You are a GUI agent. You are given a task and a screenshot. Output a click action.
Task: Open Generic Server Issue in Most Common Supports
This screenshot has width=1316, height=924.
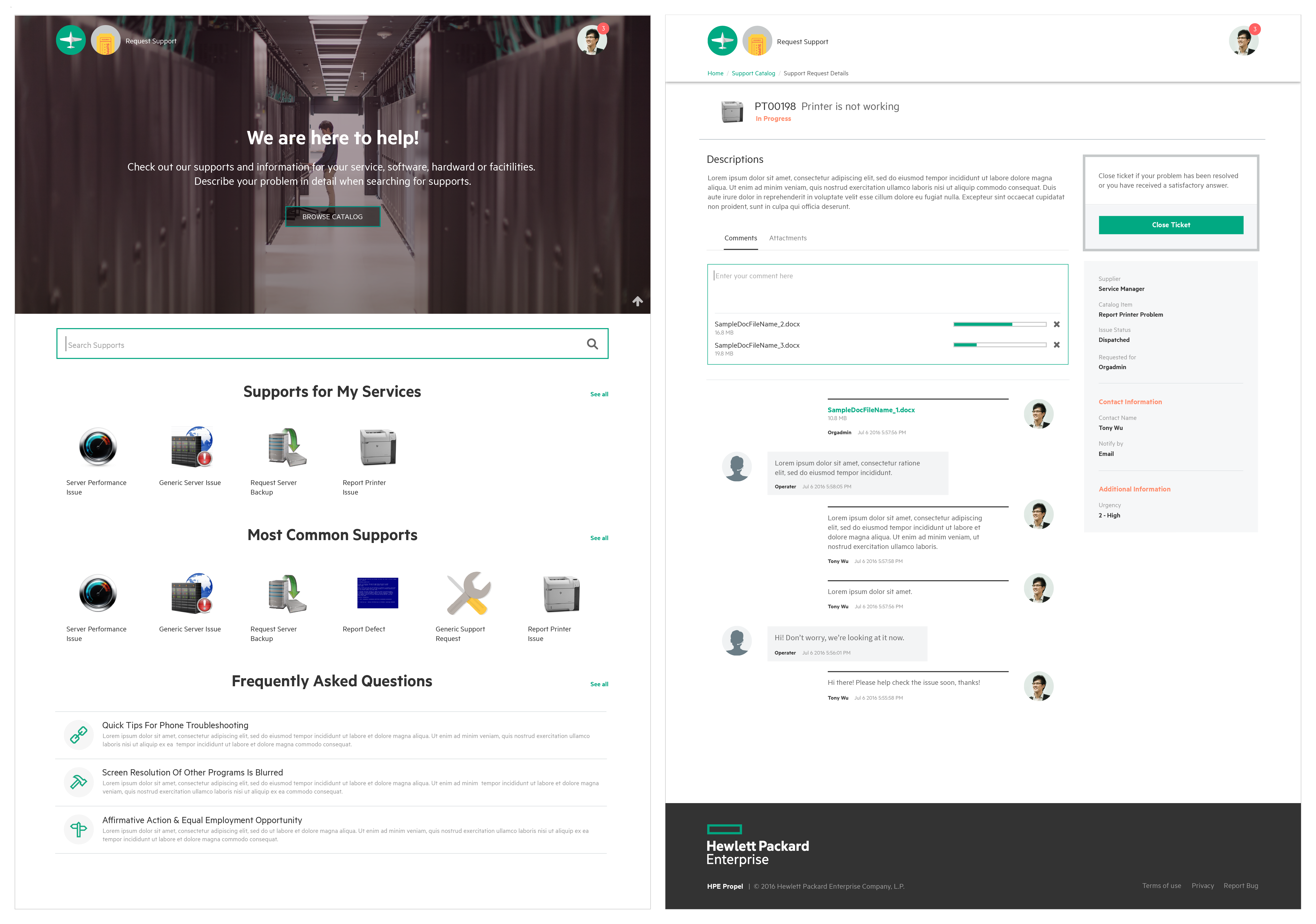tap(192, 593)
